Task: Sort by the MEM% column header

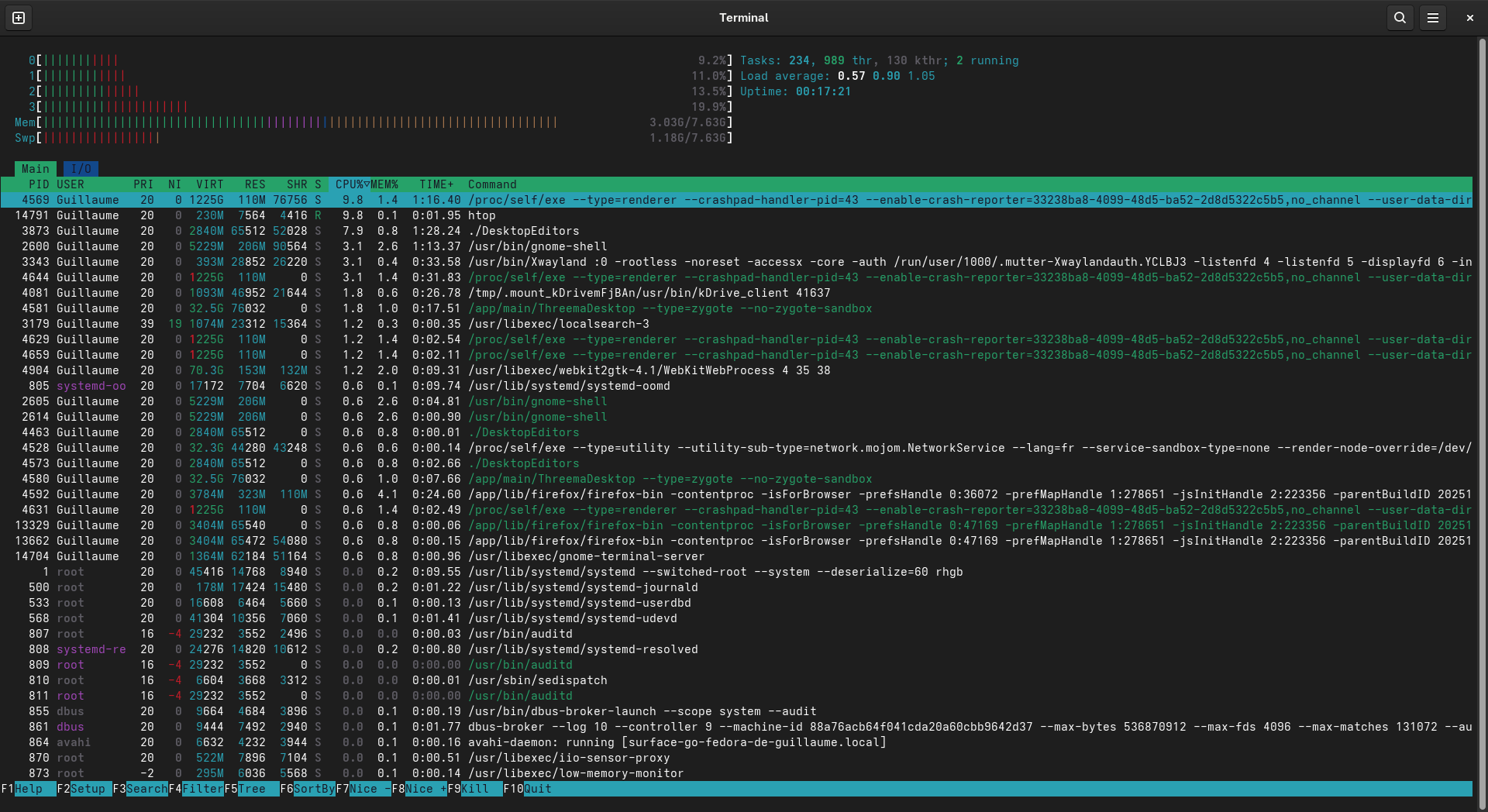Action: [x=384, y=184]
